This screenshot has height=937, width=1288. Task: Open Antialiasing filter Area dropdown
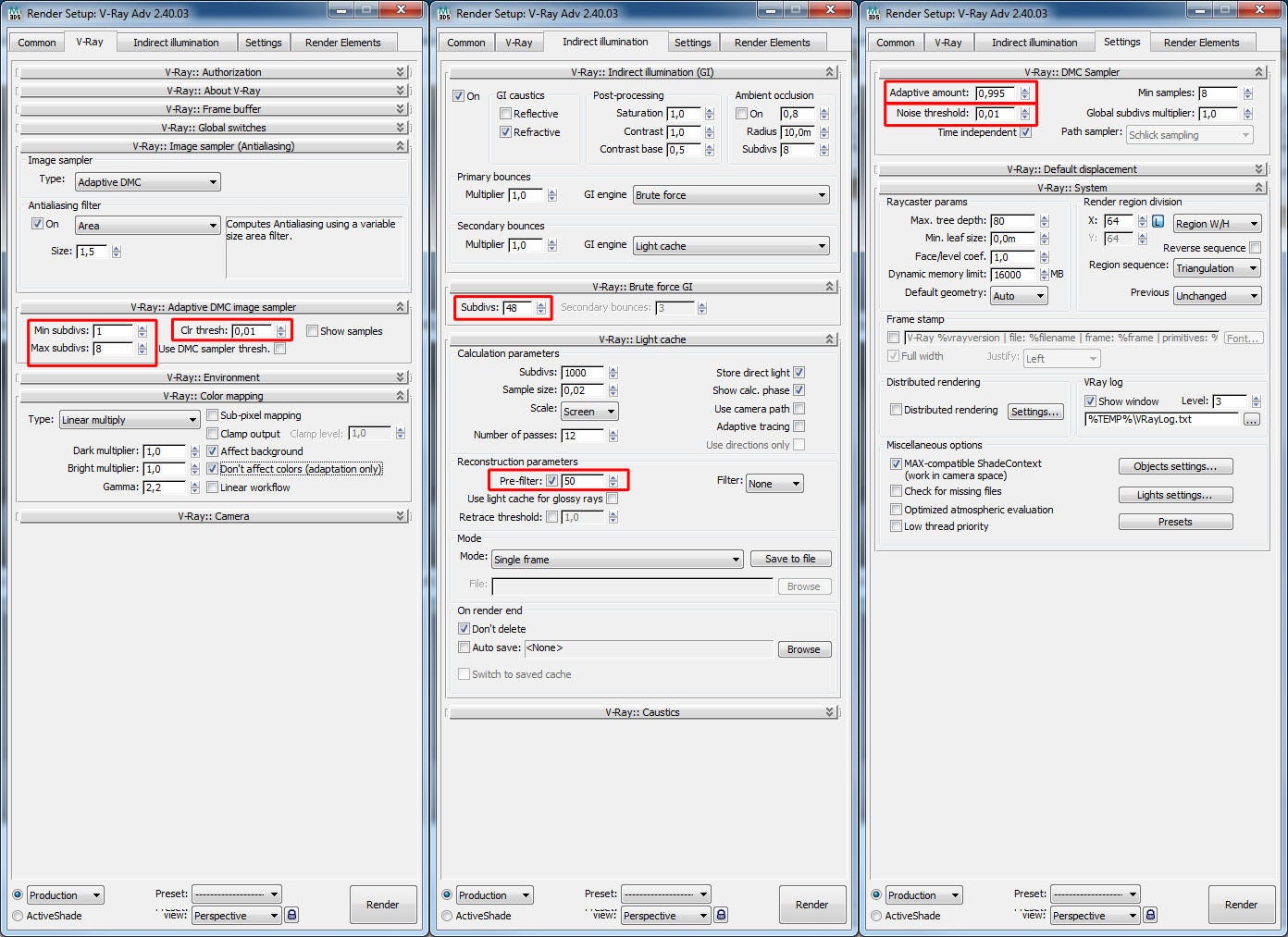pyautogui.click(x=148, y=226)
